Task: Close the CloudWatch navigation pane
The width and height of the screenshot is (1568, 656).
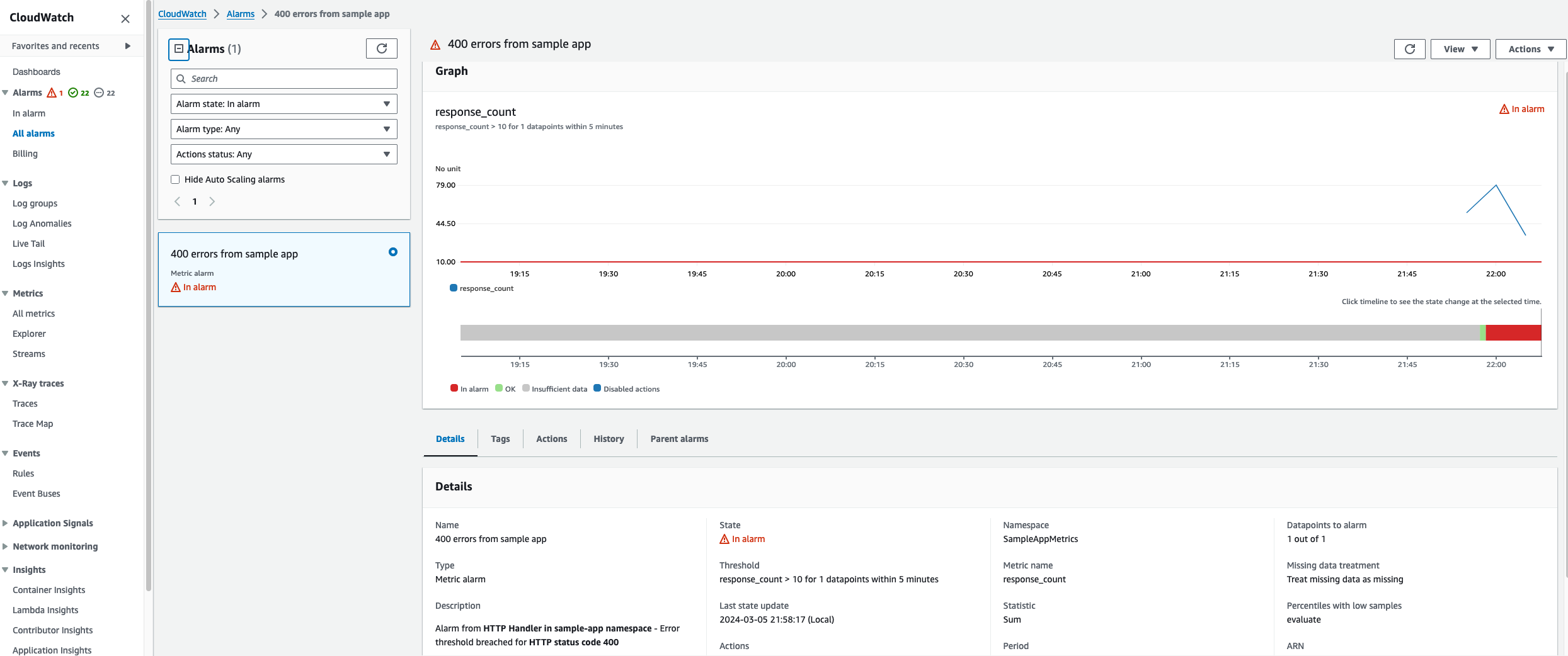Action: 125,18
